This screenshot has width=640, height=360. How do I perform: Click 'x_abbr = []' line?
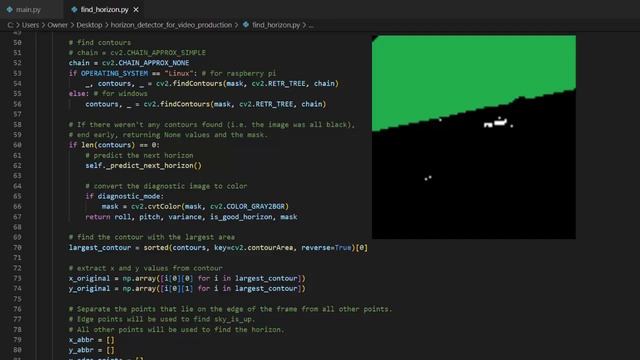[91, 340]
